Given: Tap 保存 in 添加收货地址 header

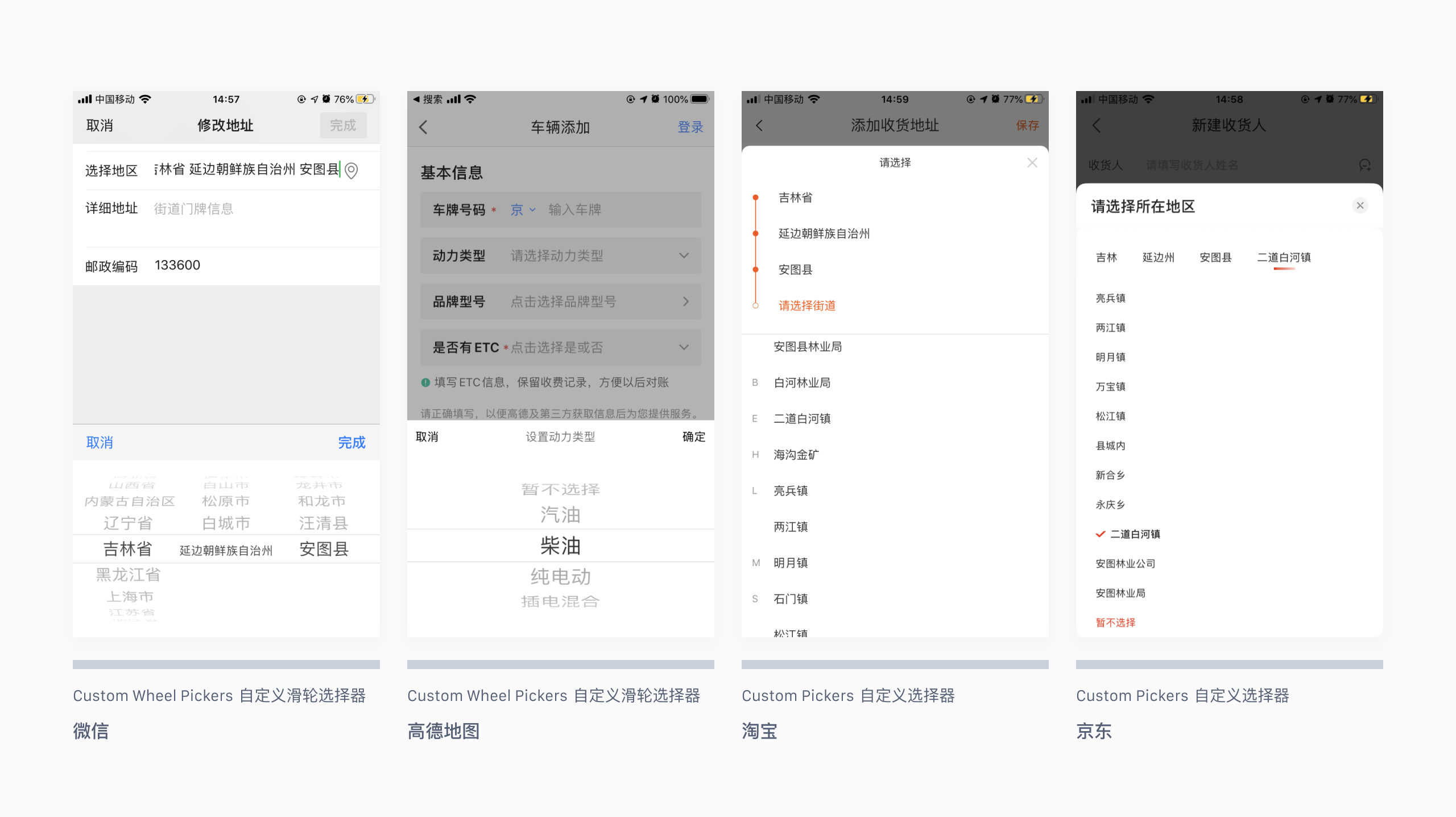Looking at the screenshot, I should point(1027,125).
